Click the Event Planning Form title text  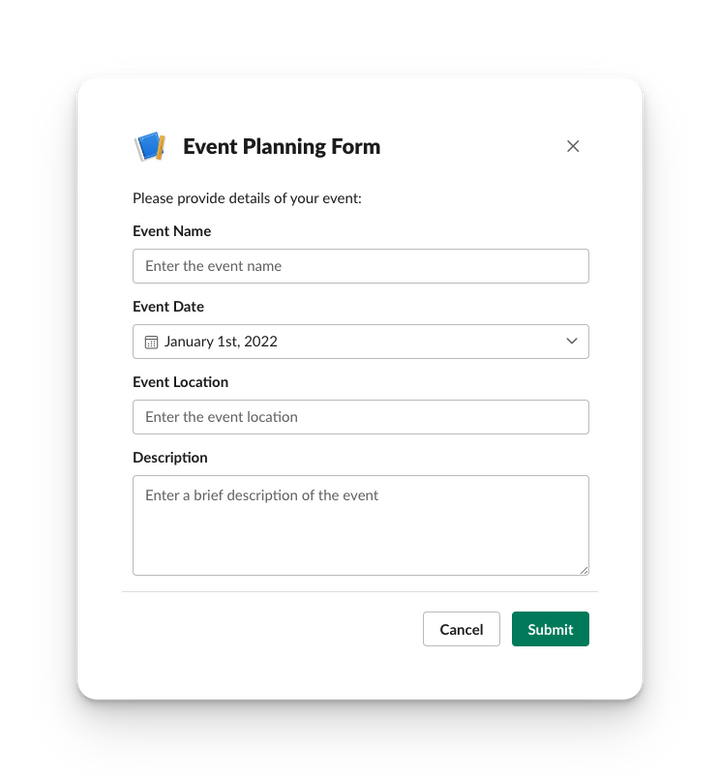281,147
